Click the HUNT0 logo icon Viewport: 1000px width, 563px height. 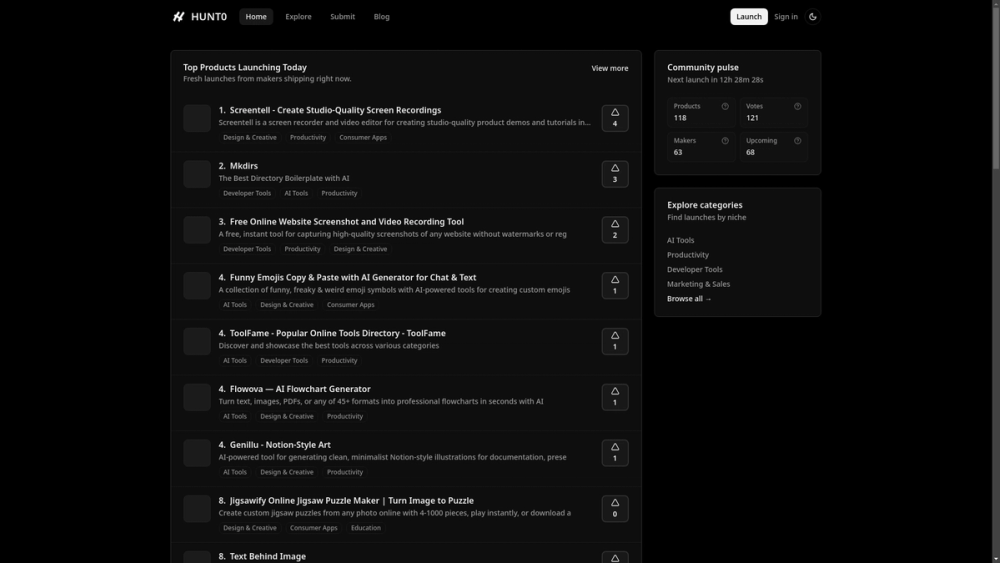[179, 17]
